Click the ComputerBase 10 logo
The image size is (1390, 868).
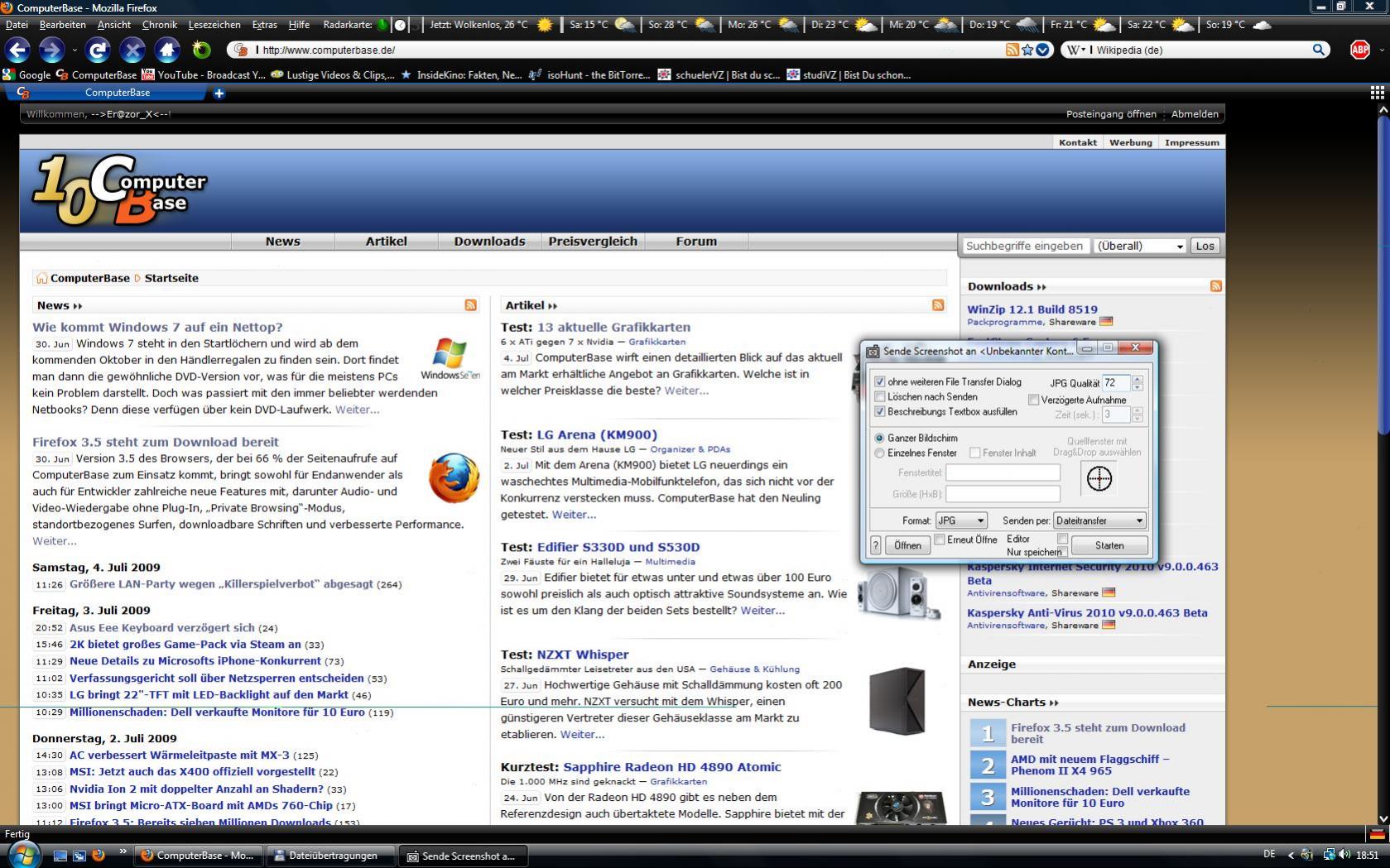[x=120, y=190]
